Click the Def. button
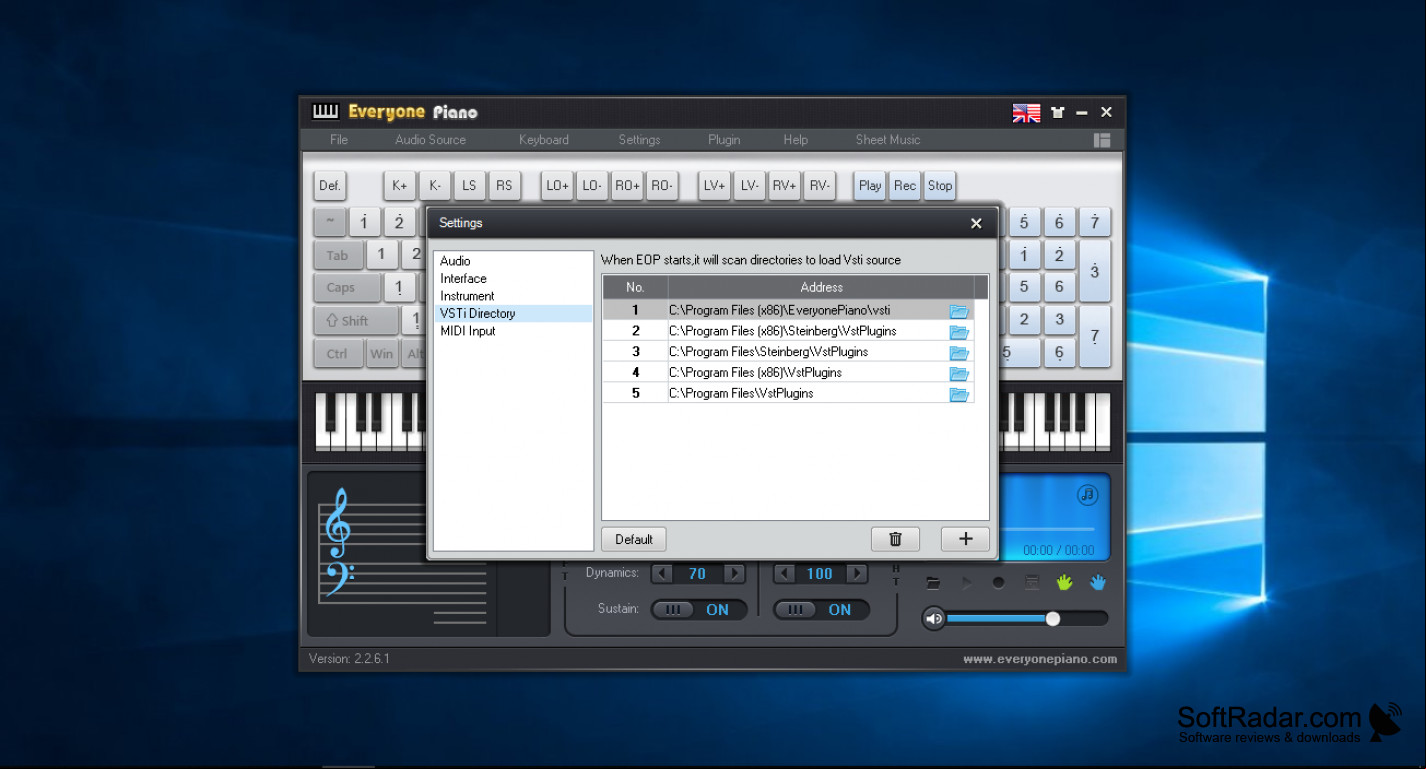Viewport: 1426px width, 769px height. click(x=330, y=185)
